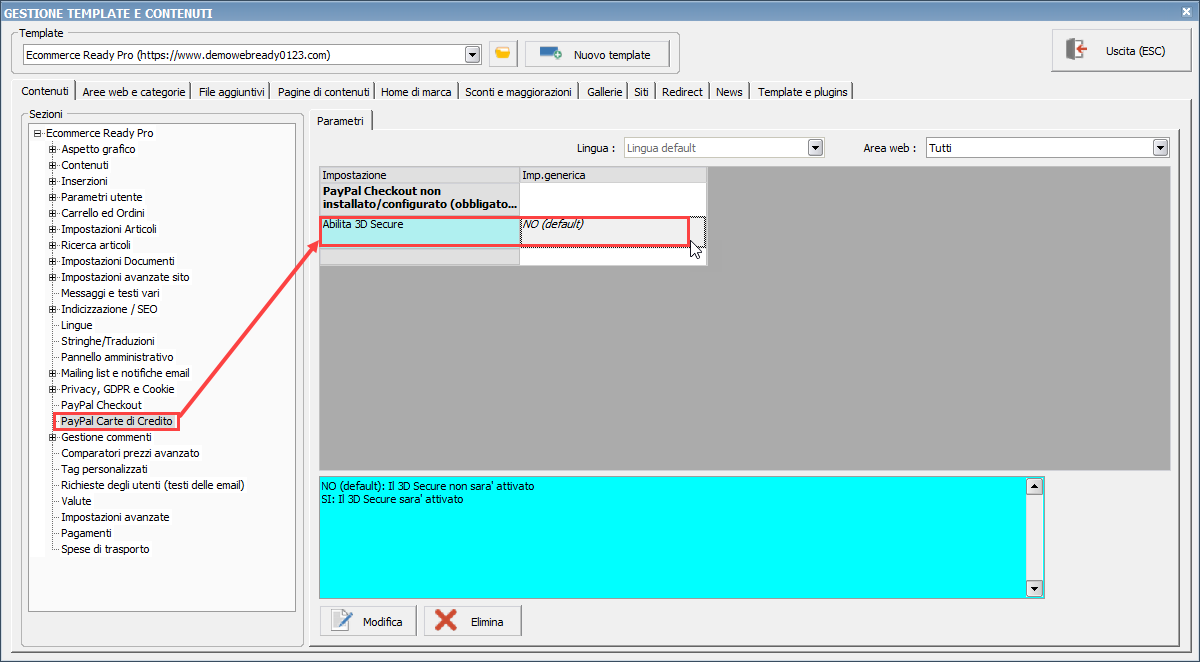Switch to Aree web e categorie tab
The width and height of the screenshot is (1200, 662).
pos(134,92)
